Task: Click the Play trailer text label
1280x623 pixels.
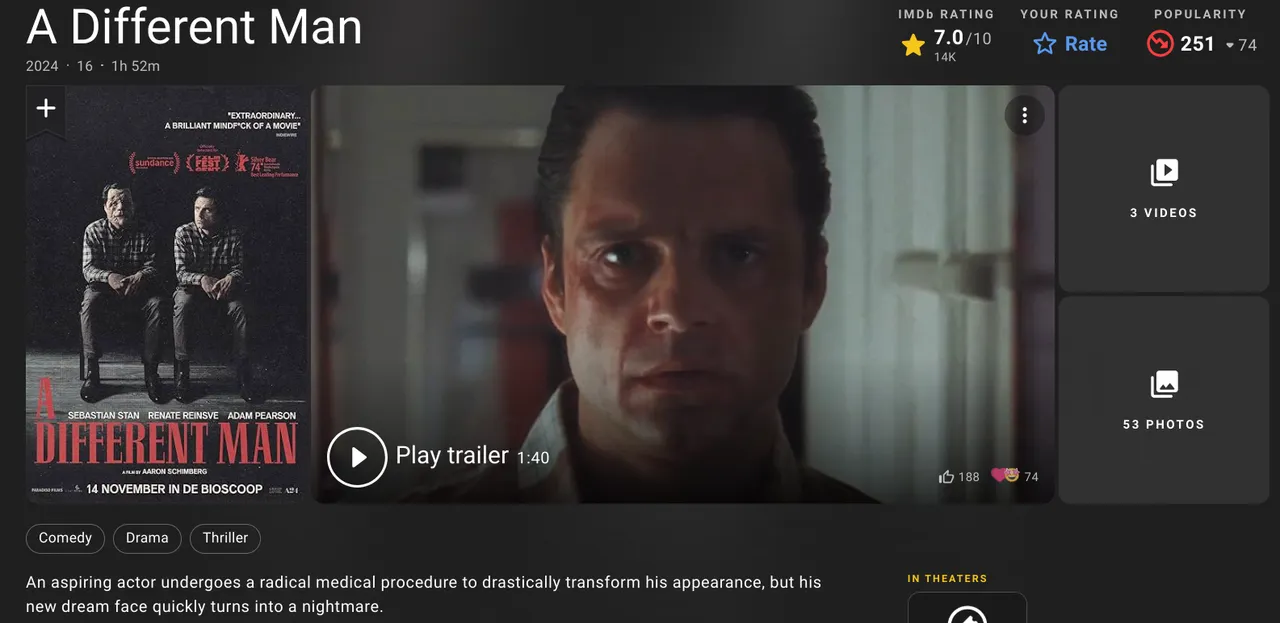Action: 452,456
